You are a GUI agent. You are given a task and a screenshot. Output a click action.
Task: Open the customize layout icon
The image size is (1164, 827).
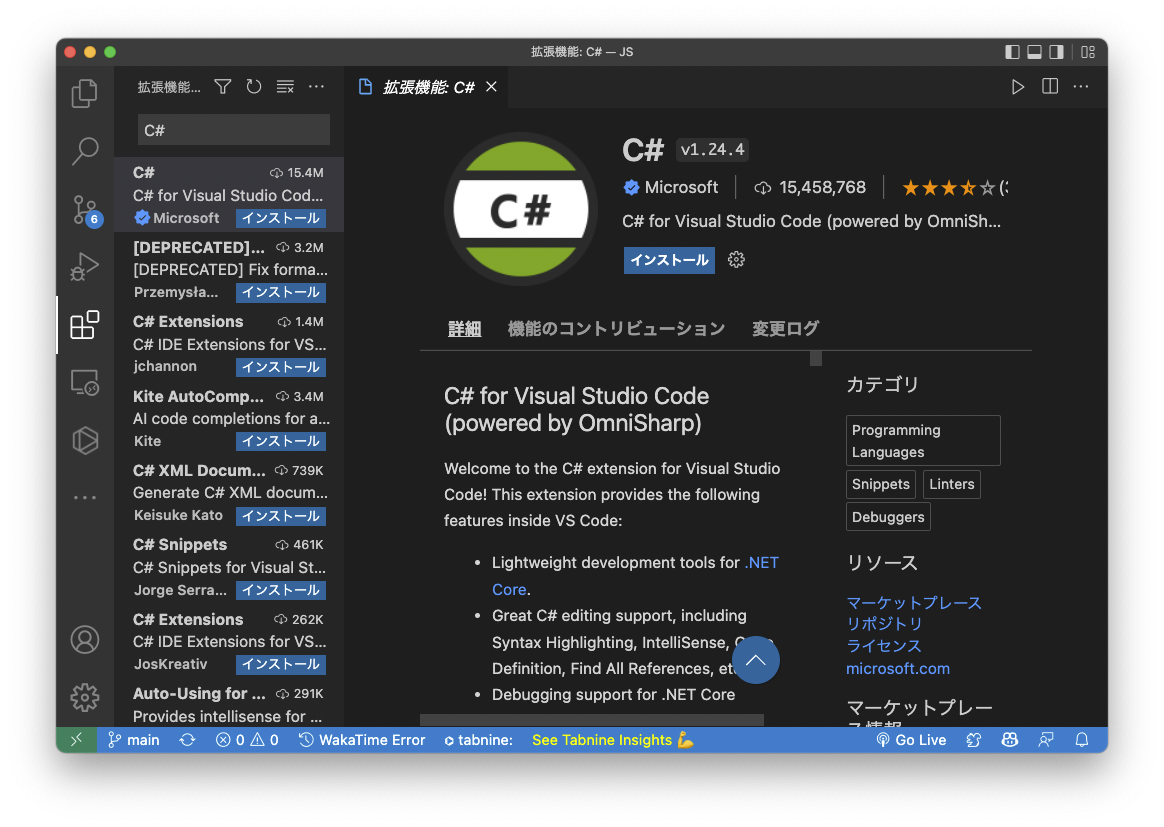(x=1088, y=52)
